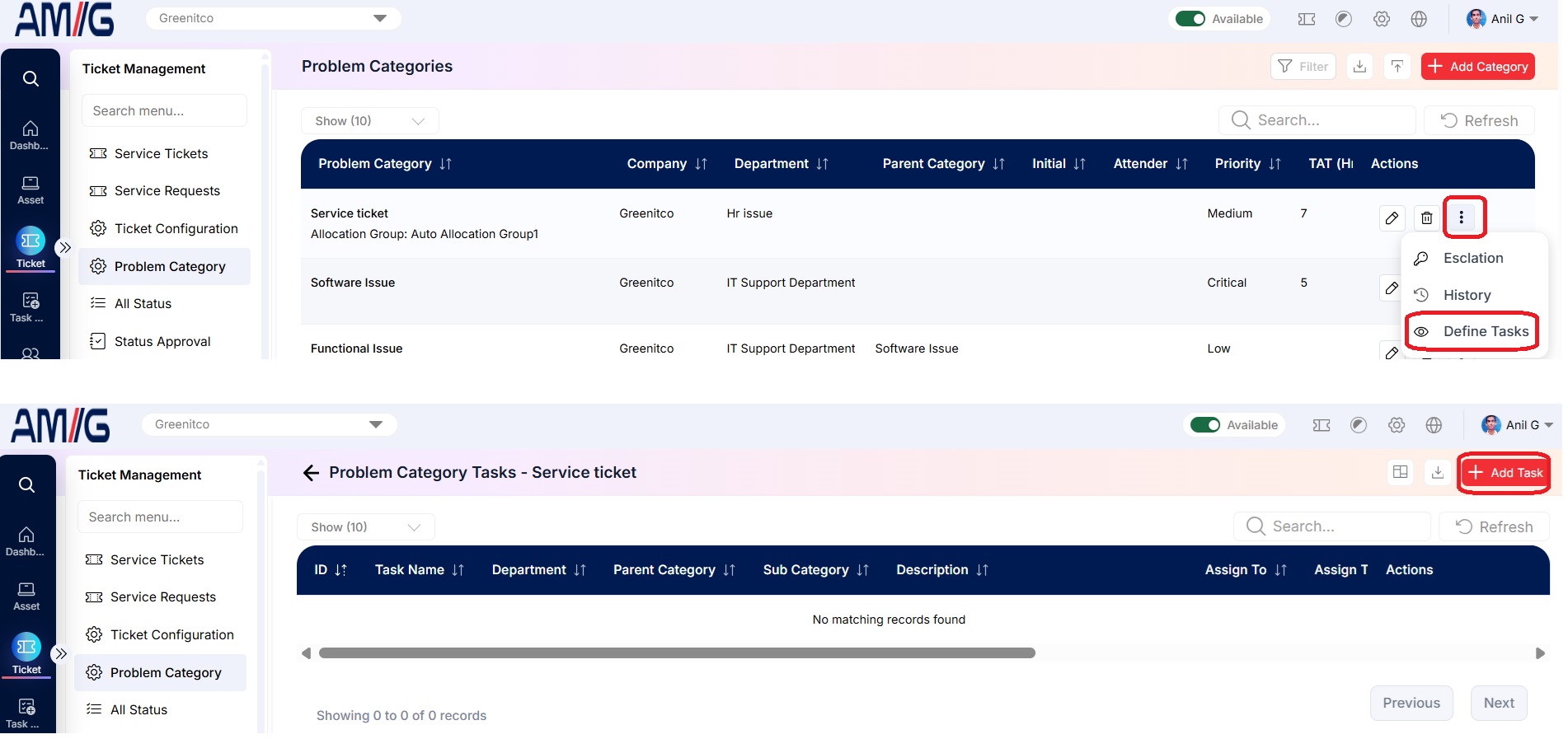The width and height of the screenshot is (1568, 753).
Task: Focus Search field above Problem Categories table
Action: tap(1317, 120)
